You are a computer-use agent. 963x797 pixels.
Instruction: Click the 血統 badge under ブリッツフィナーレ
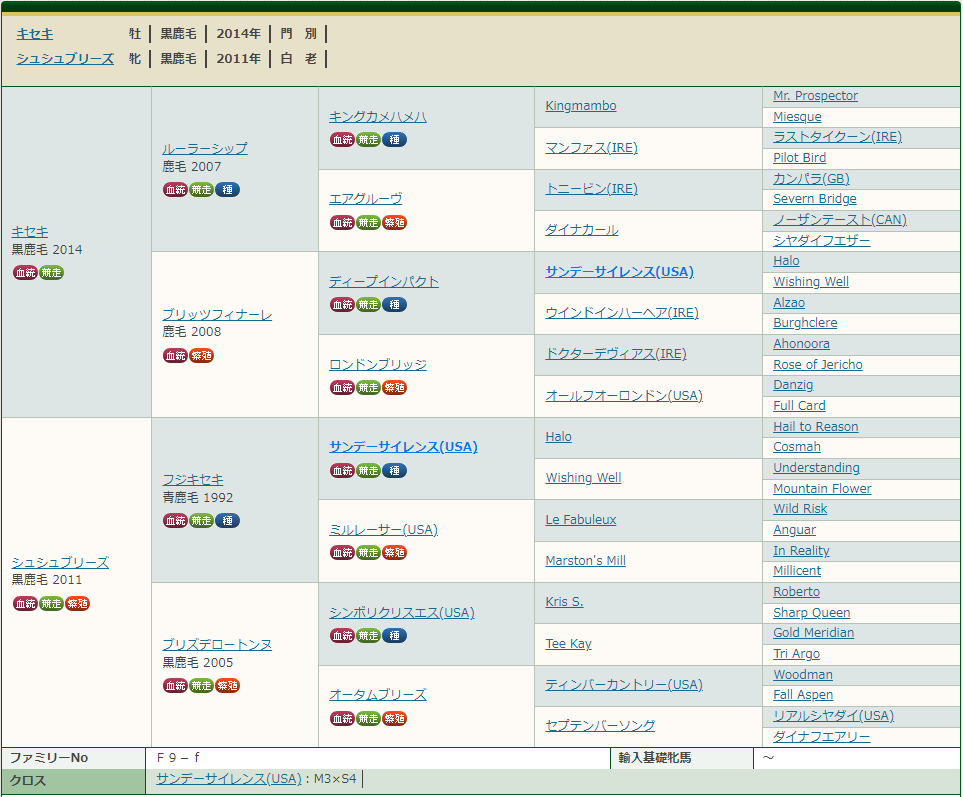coord(175,356)
